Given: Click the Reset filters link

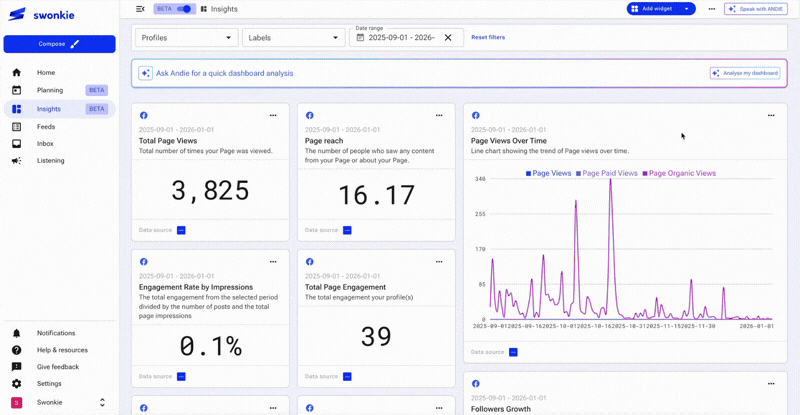Looking at the screenshot, I should point(488,38).
